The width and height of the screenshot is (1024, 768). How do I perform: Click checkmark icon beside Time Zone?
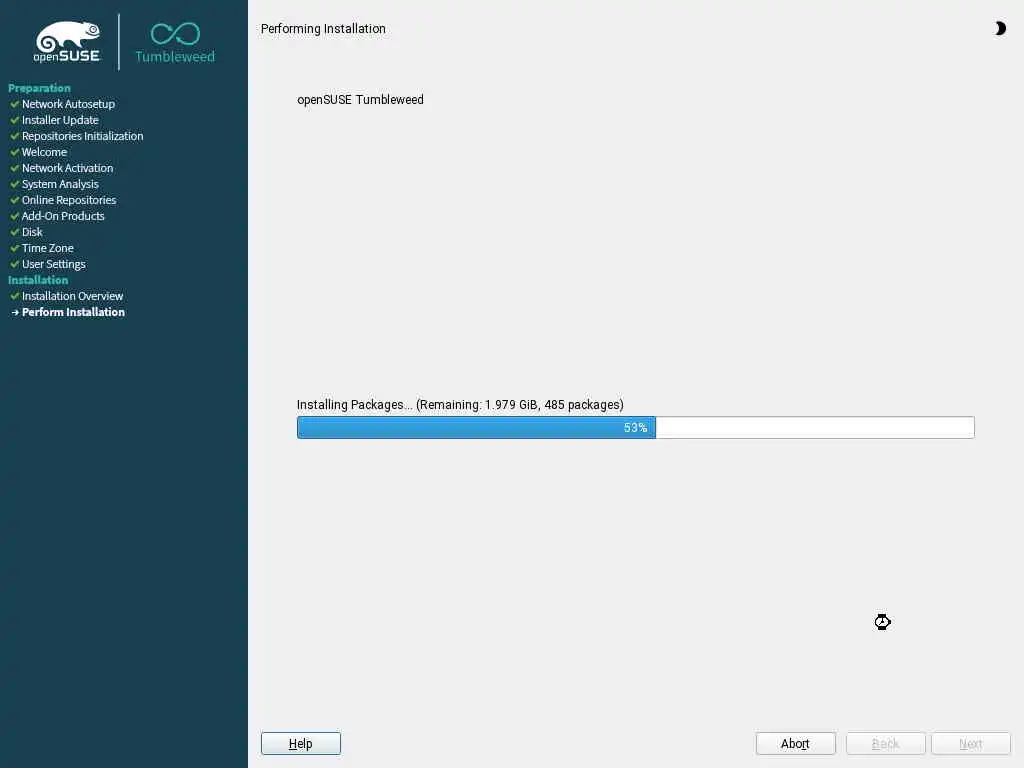[14, 248]
